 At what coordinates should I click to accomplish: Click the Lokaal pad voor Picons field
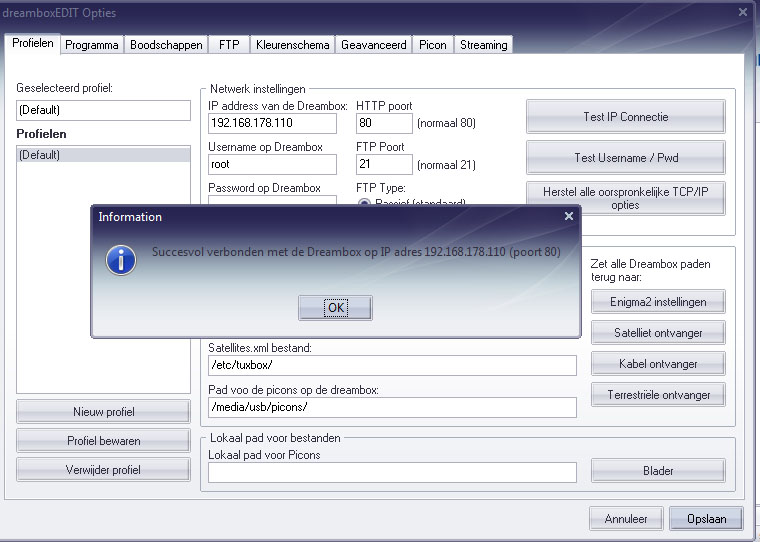(392, 472)
